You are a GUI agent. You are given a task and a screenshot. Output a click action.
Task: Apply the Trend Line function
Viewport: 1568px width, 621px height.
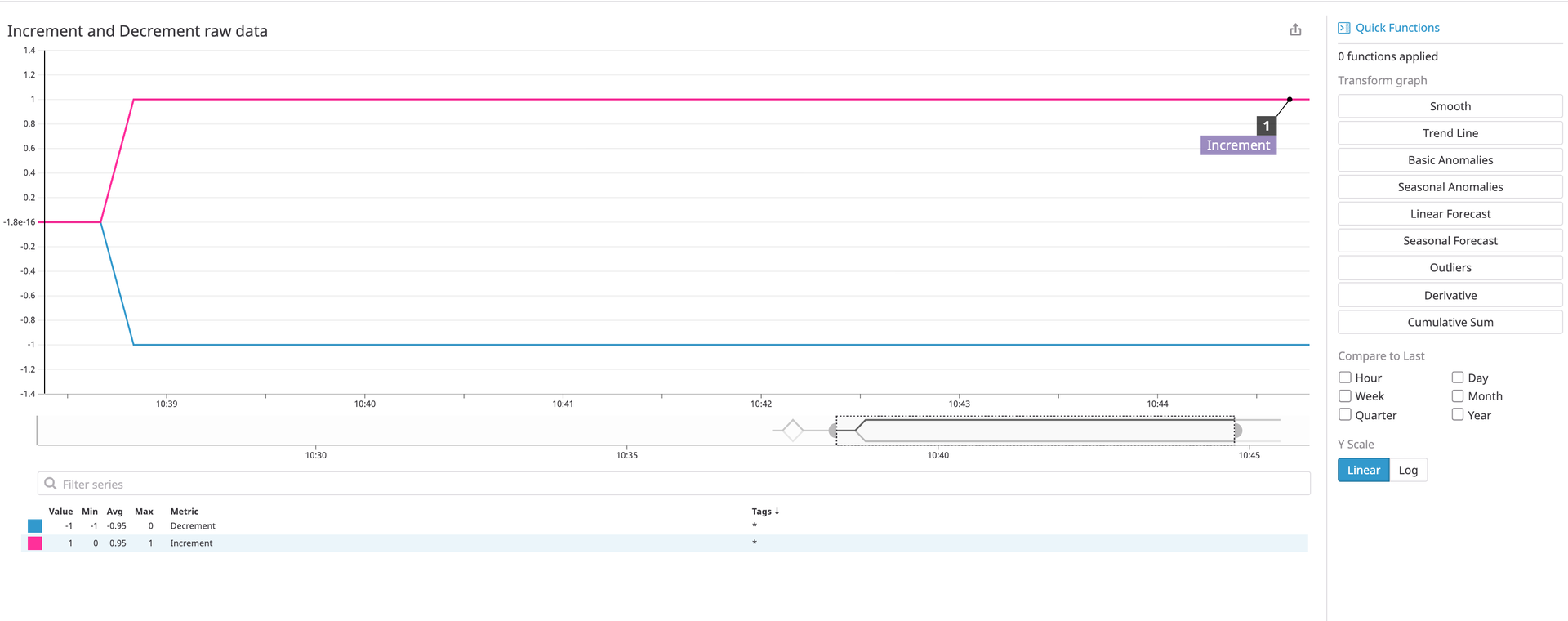click(x=1450, y=133)
